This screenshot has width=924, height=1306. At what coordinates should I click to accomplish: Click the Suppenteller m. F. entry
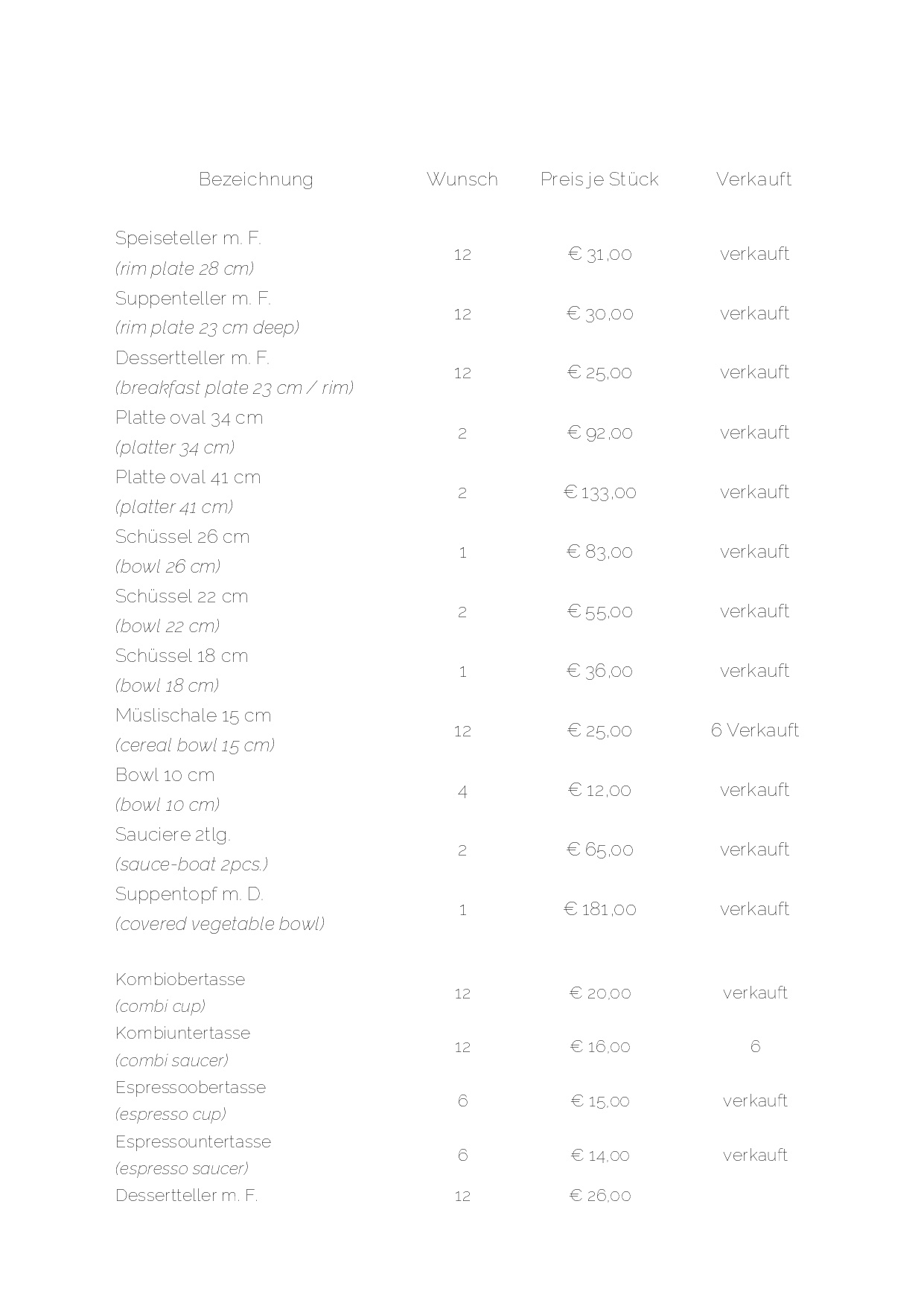pos(193,299)
